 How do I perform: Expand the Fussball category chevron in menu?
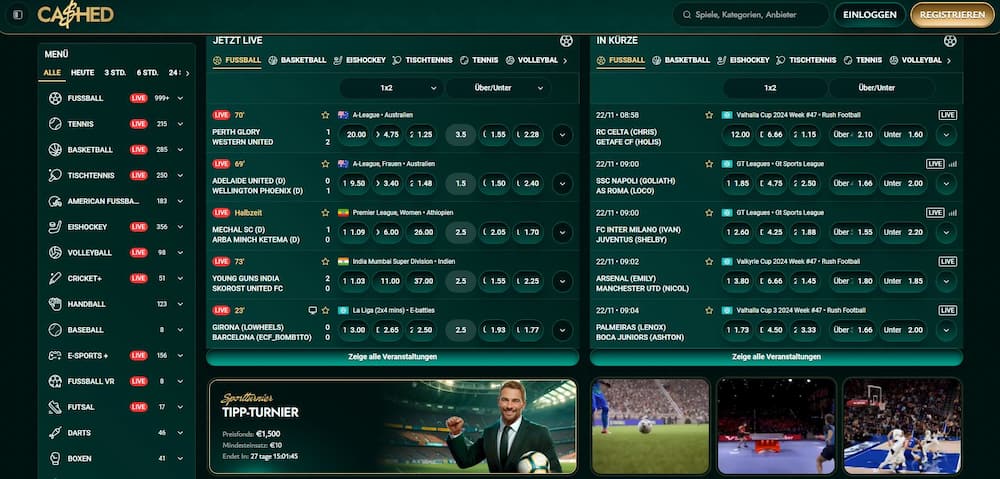pos(180,98)
